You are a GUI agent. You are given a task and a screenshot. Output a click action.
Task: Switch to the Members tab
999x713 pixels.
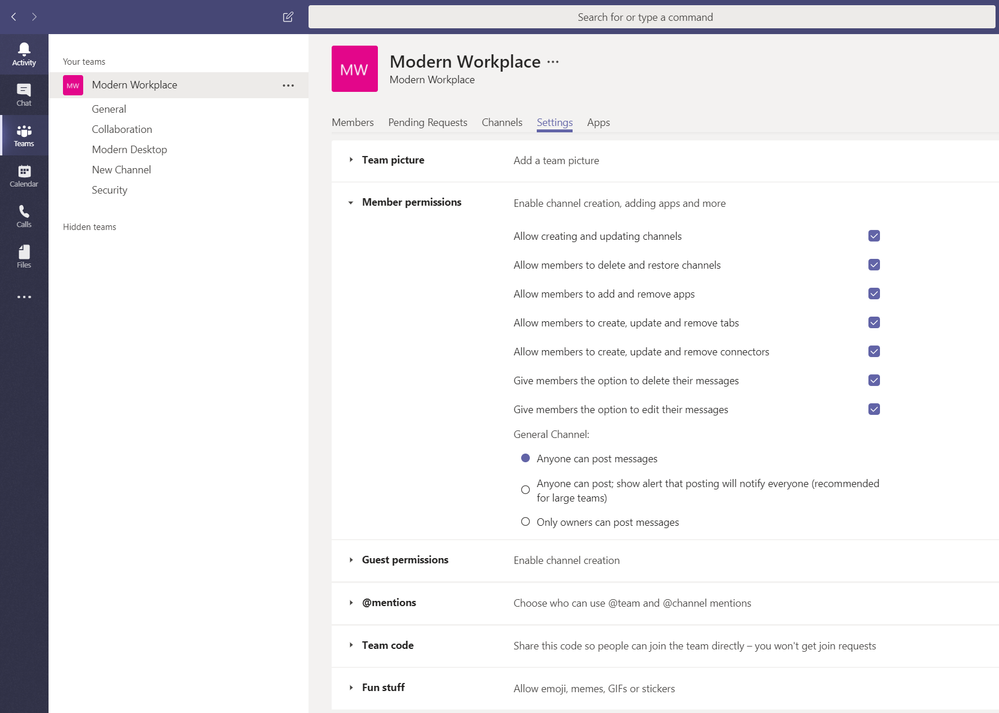tap(352, 122)
